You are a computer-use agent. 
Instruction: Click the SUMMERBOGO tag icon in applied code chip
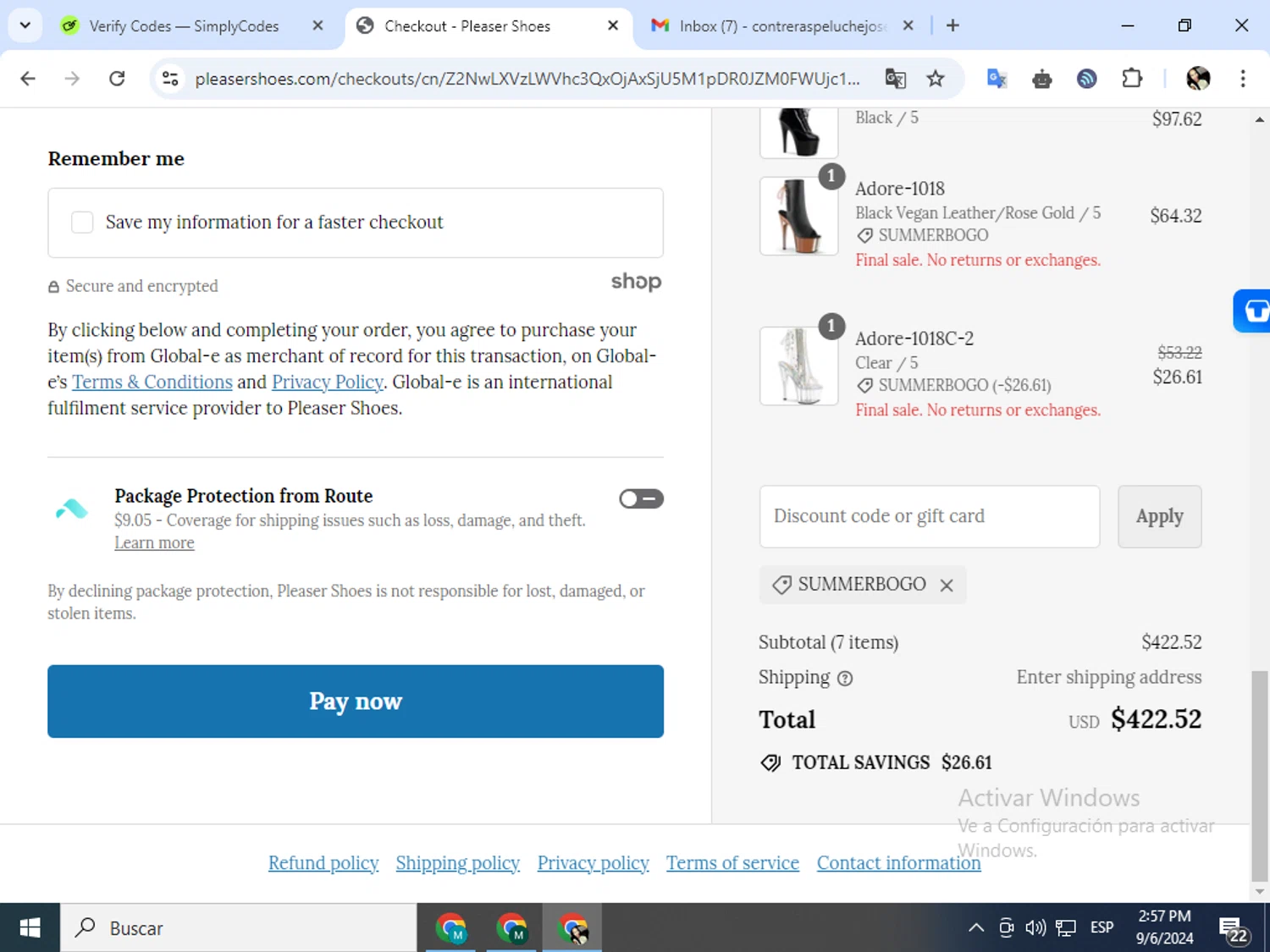pyautogui.click(x=782, y=585)
